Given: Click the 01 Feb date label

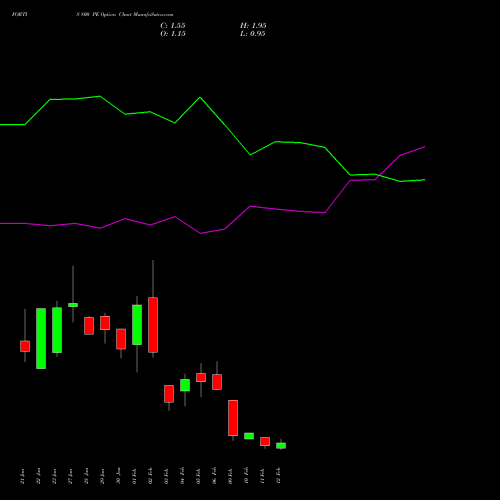Looking at the screenshot, I should (135, 476).
